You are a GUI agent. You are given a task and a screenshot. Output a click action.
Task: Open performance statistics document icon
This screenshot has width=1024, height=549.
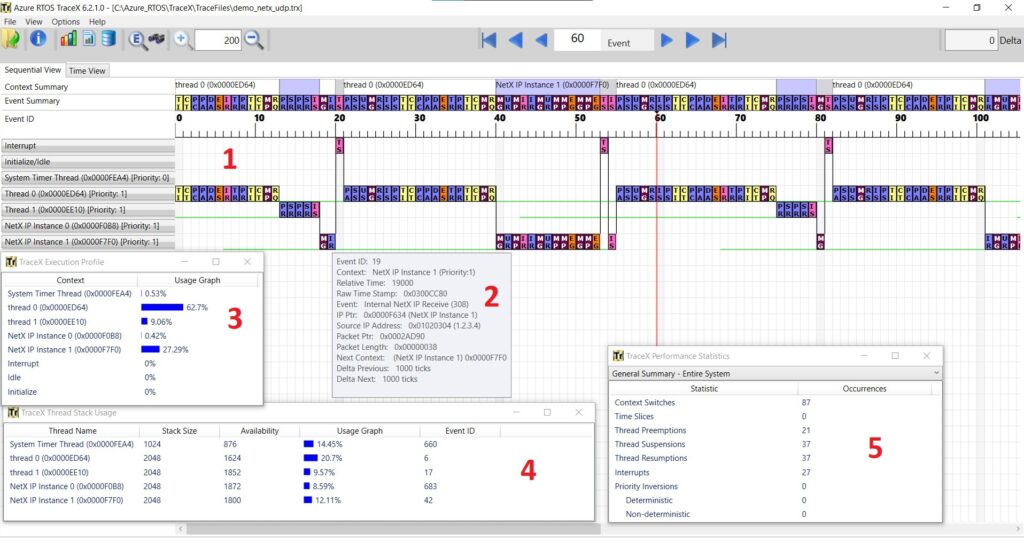tap(89, 39)
